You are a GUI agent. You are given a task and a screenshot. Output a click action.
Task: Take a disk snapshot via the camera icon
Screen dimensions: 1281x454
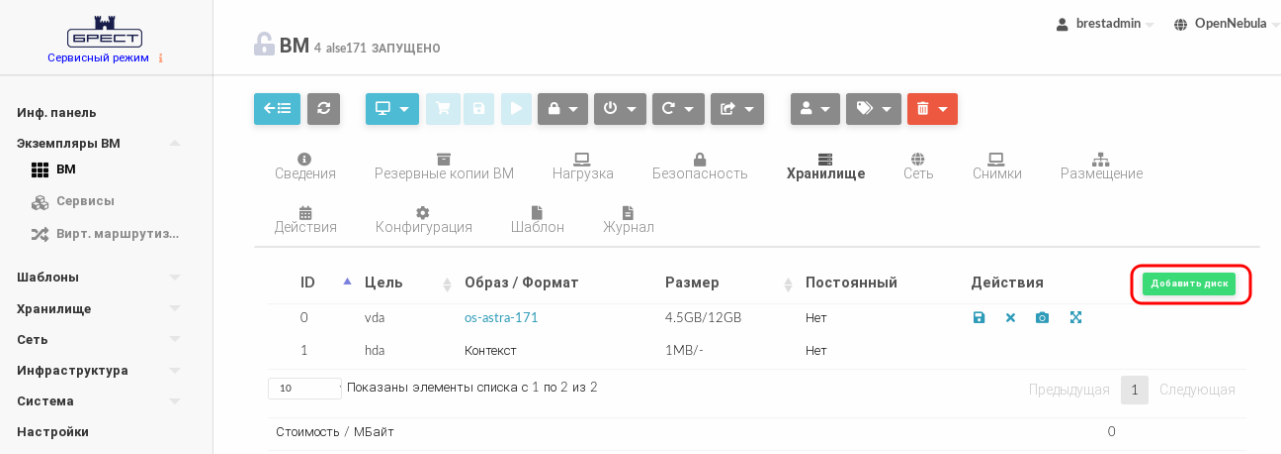pos(1042,318)
